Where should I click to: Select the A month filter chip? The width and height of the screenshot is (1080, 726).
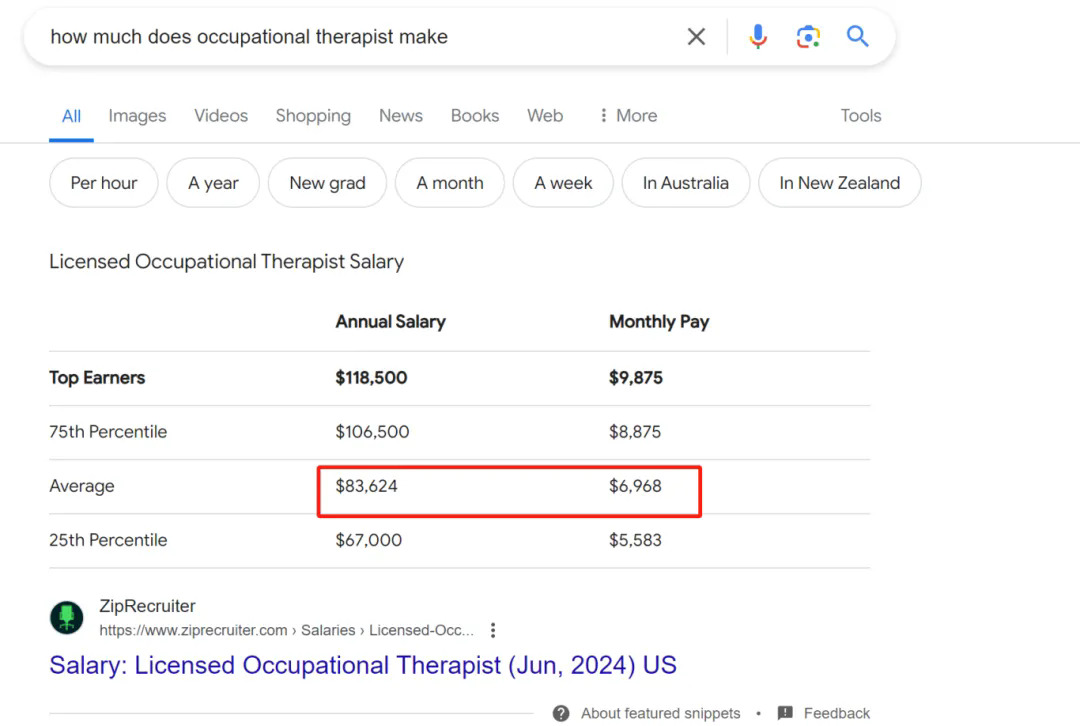450,183
